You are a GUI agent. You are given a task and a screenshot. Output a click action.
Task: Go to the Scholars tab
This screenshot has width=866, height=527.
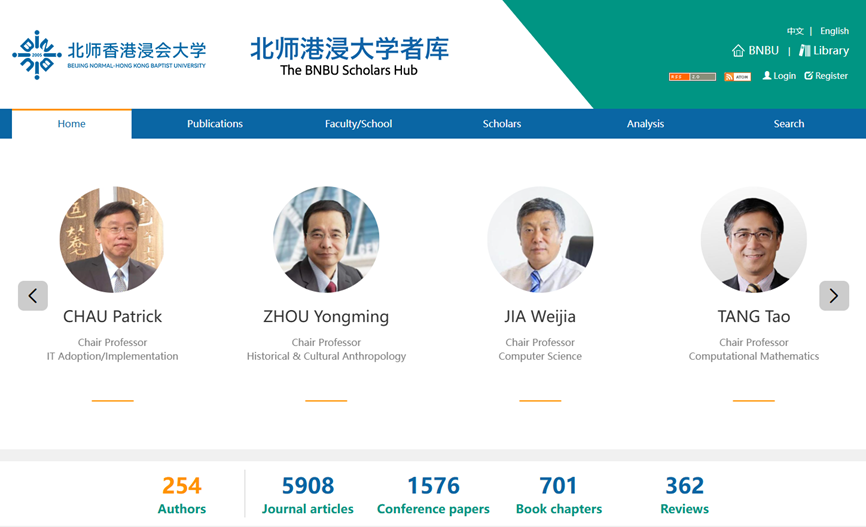pyautogui.click(x=501, y=124)
